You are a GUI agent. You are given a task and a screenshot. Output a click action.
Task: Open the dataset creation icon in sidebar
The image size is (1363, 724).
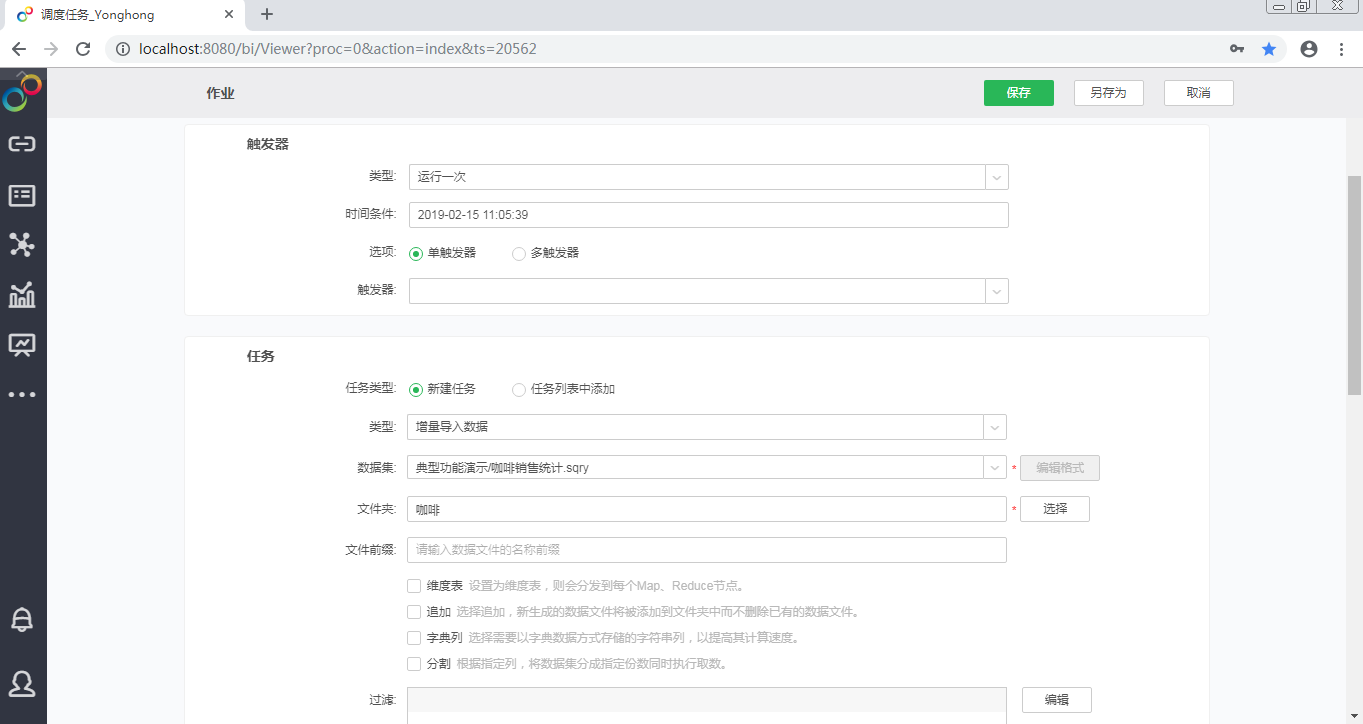click(22, 194)
